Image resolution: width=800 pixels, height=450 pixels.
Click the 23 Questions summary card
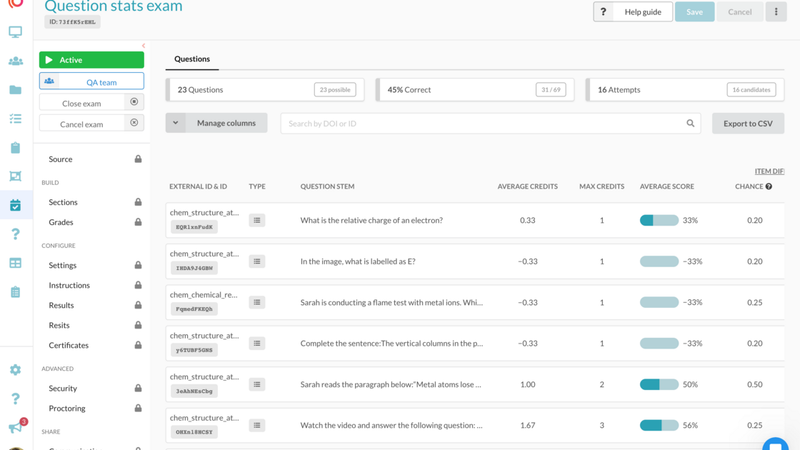tap(265, 90)
